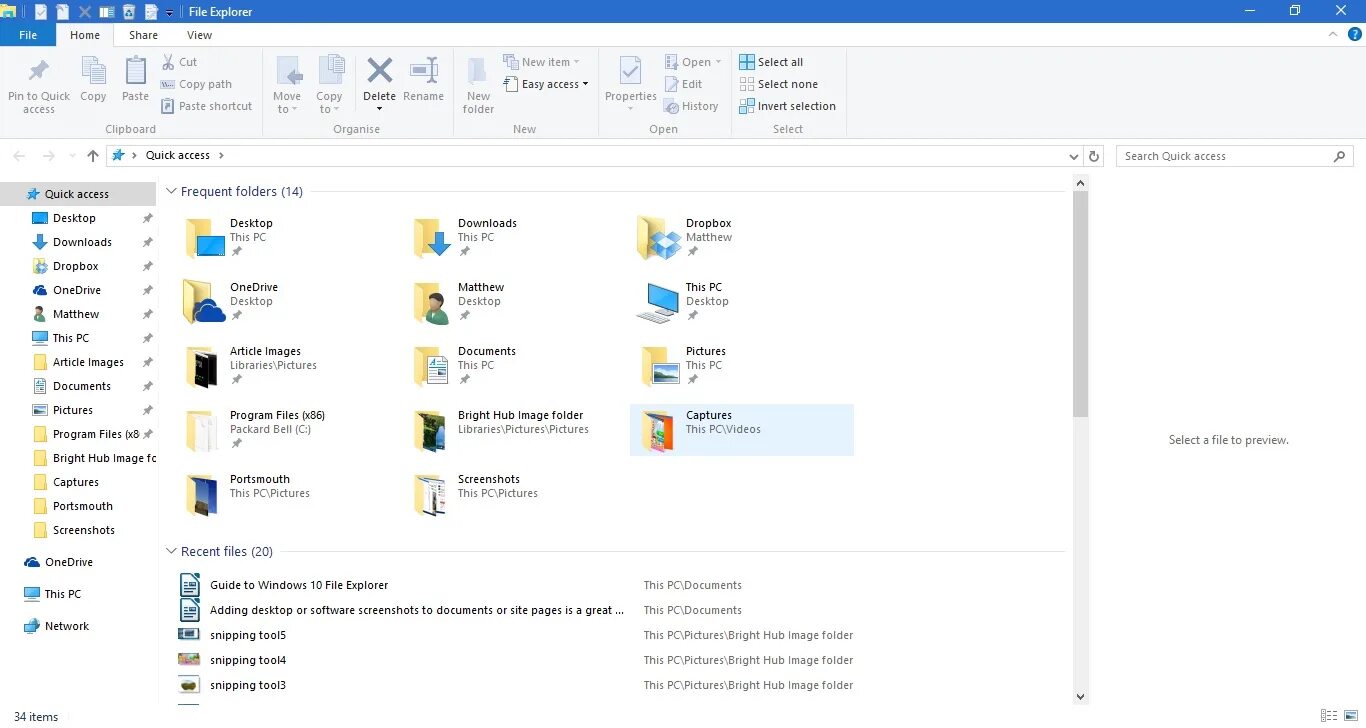The height and width of the screenshot is (728, 1366).
Task: Collapse the Recent files group
Action: [x=171, y=551]
